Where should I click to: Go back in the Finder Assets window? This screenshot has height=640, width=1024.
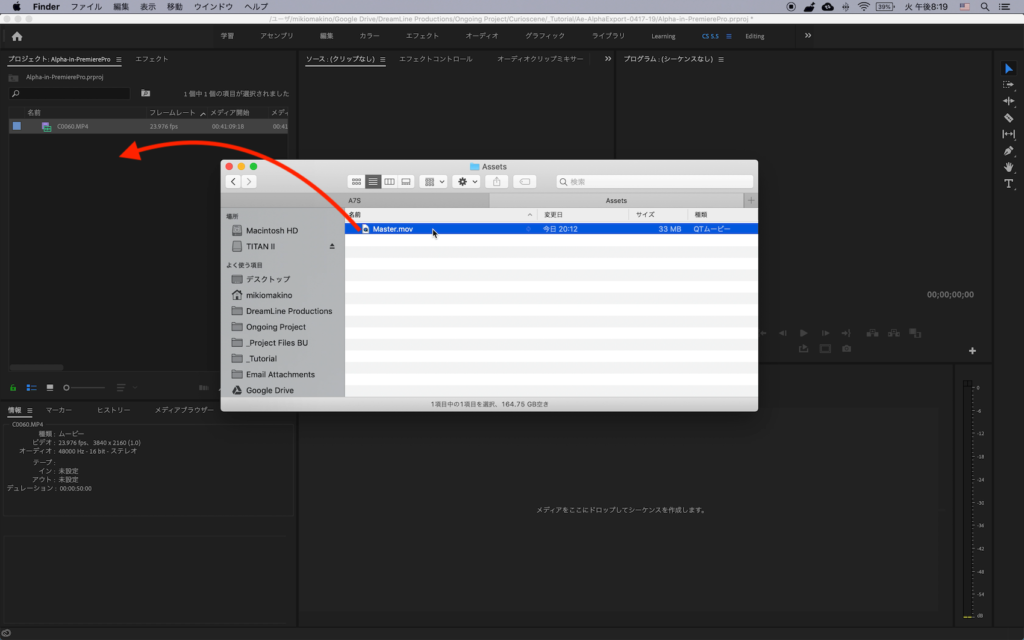[x=233, y=182]
